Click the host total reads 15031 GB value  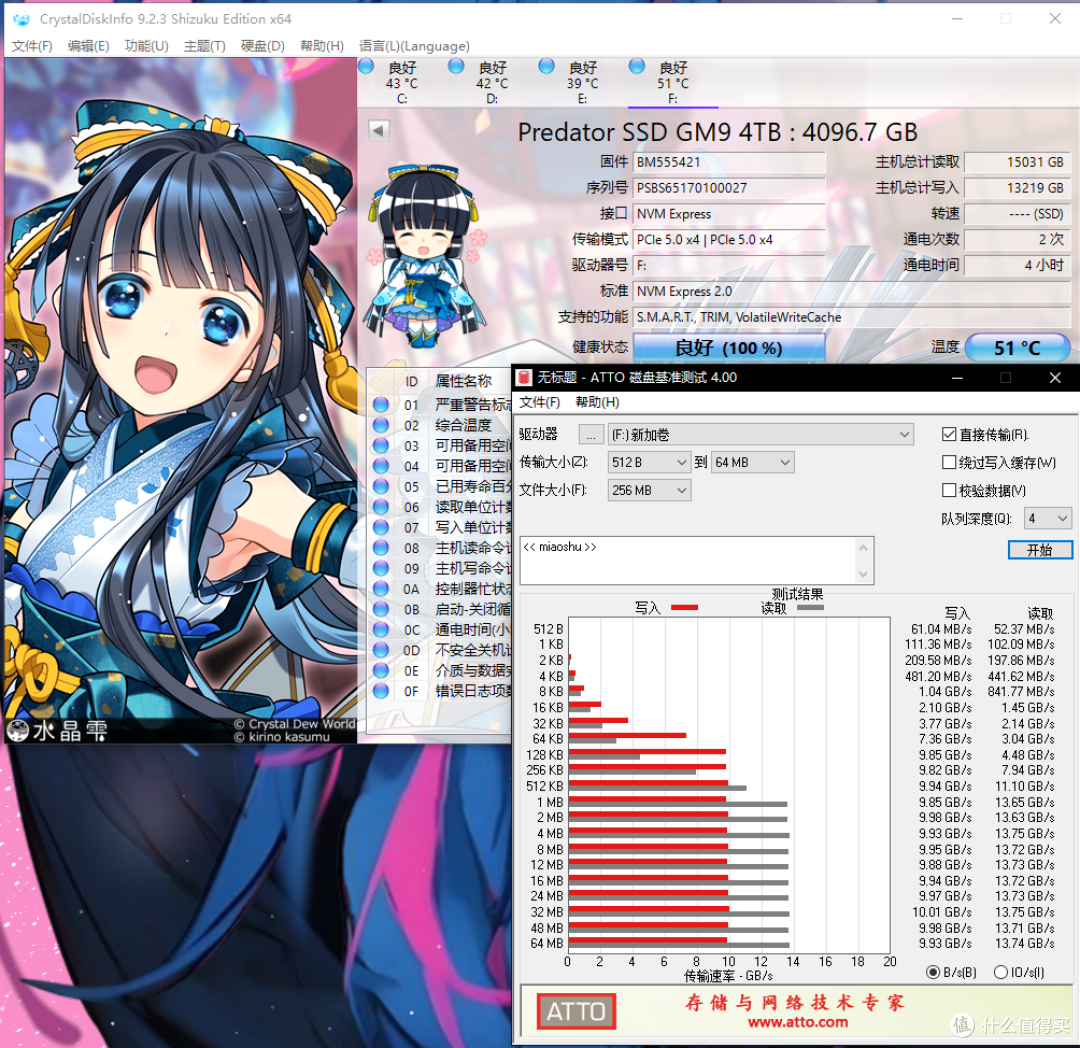1017,162
